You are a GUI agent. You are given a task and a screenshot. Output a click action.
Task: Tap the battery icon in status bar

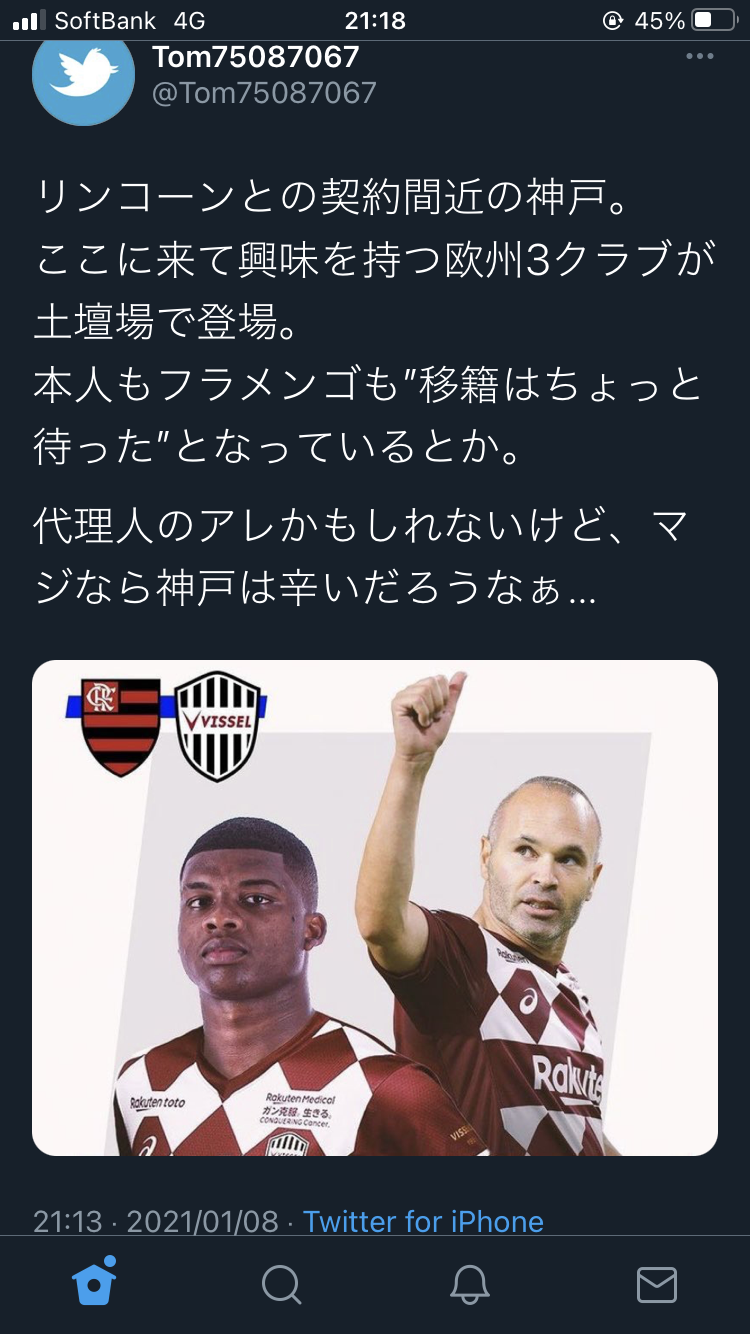pos(715,20)
